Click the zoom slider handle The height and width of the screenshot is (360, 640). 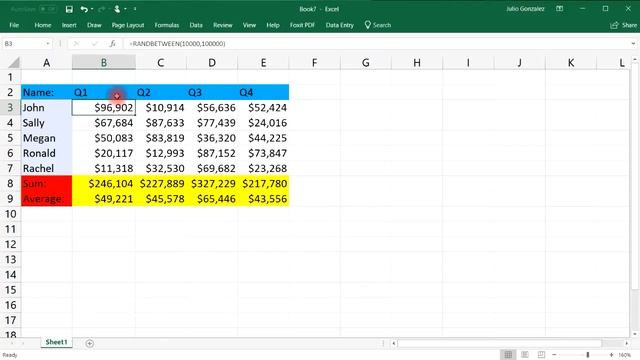(x=588, y=355)
